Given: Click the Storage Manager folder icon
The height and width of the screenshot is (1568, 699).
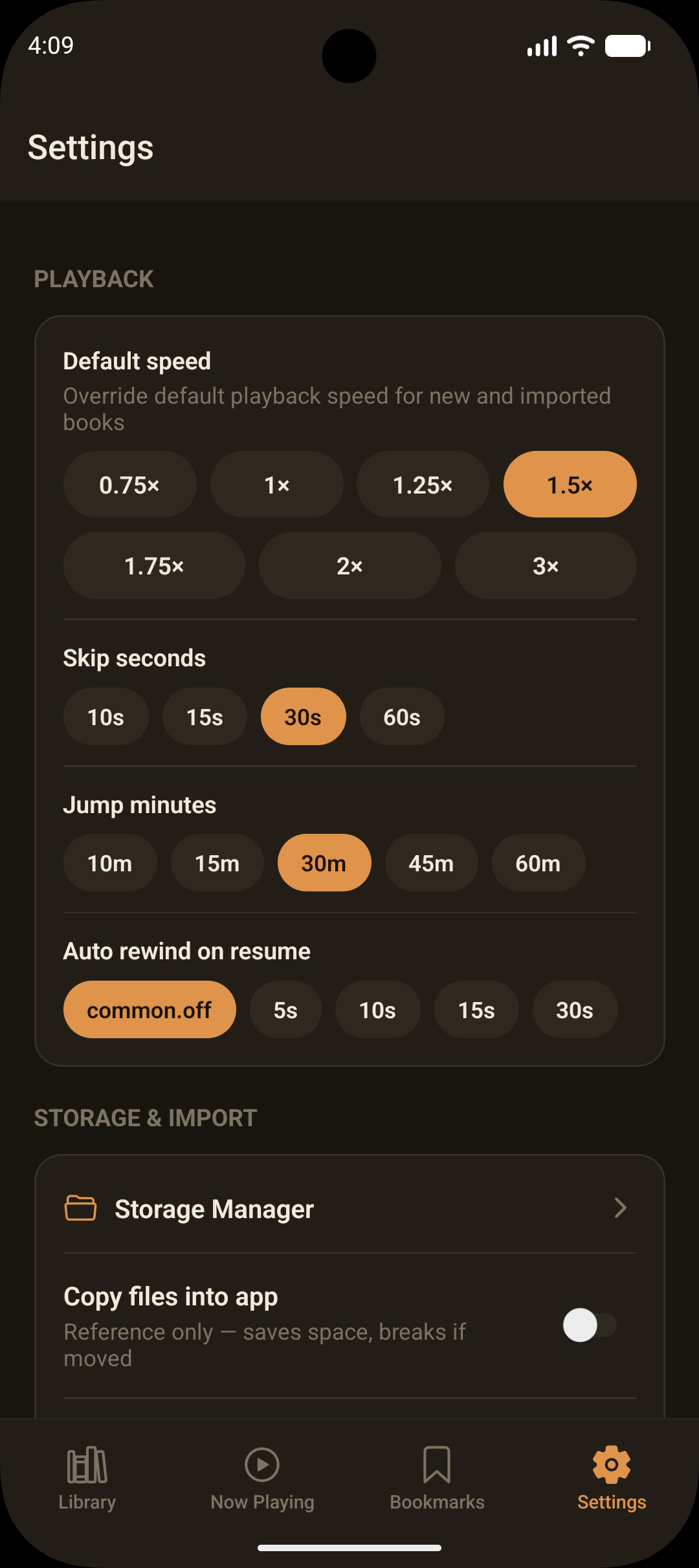Looking at the screenshot, I should (81, 1208).
